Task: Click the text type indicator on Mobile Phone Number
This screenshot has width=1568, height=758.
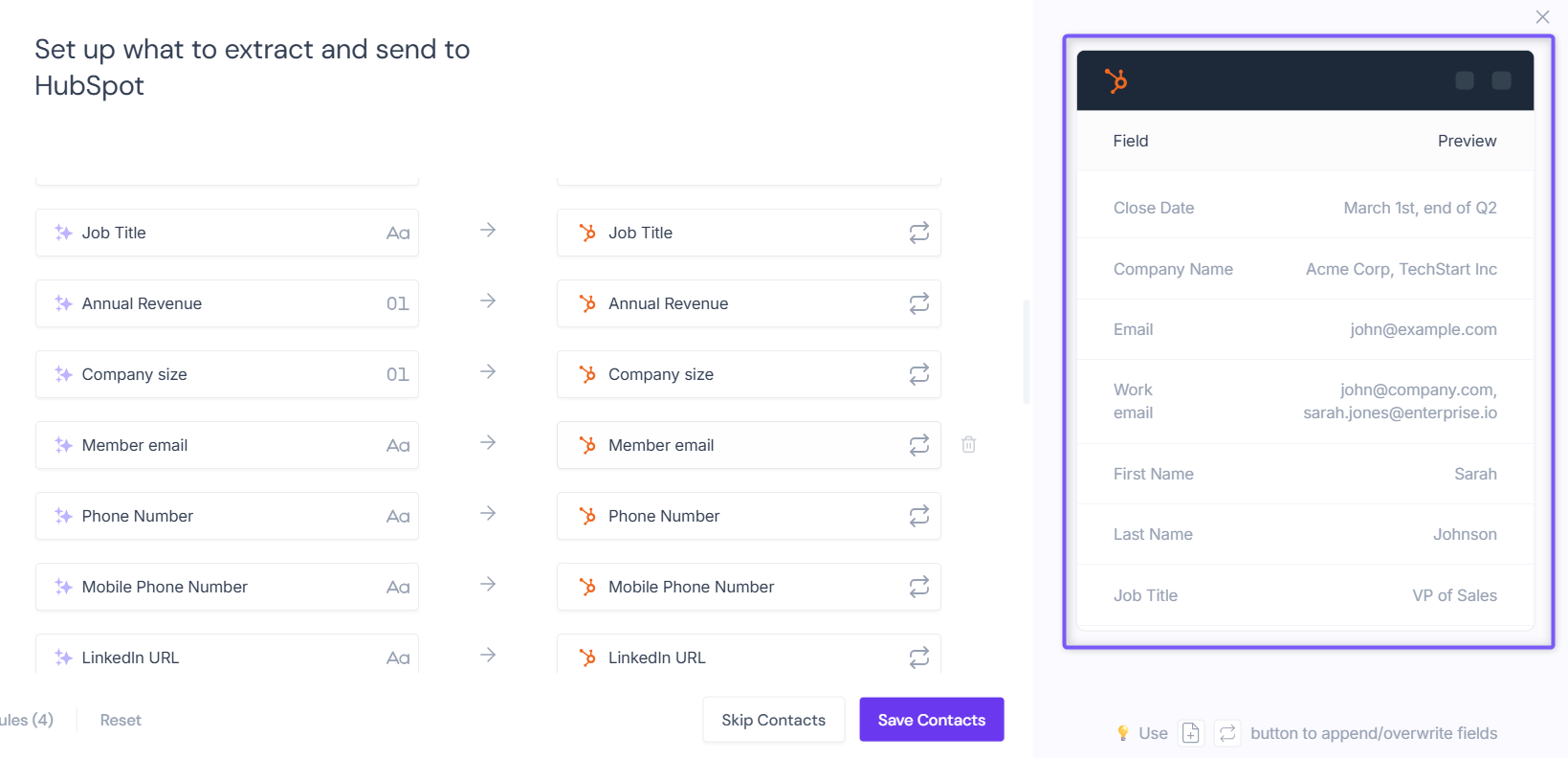Action: point(398,587)
